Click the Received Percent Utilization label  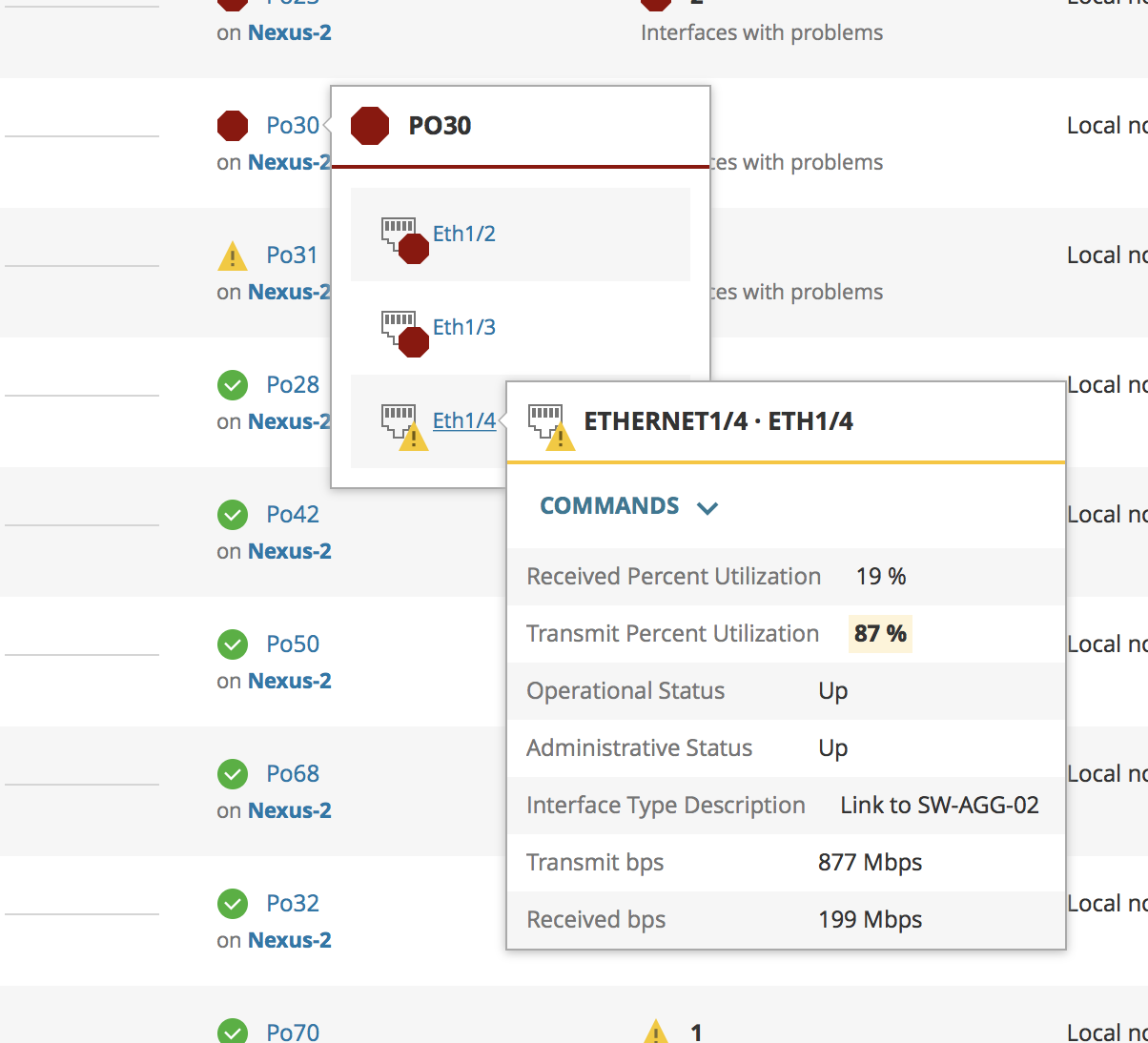click(674, 577)
